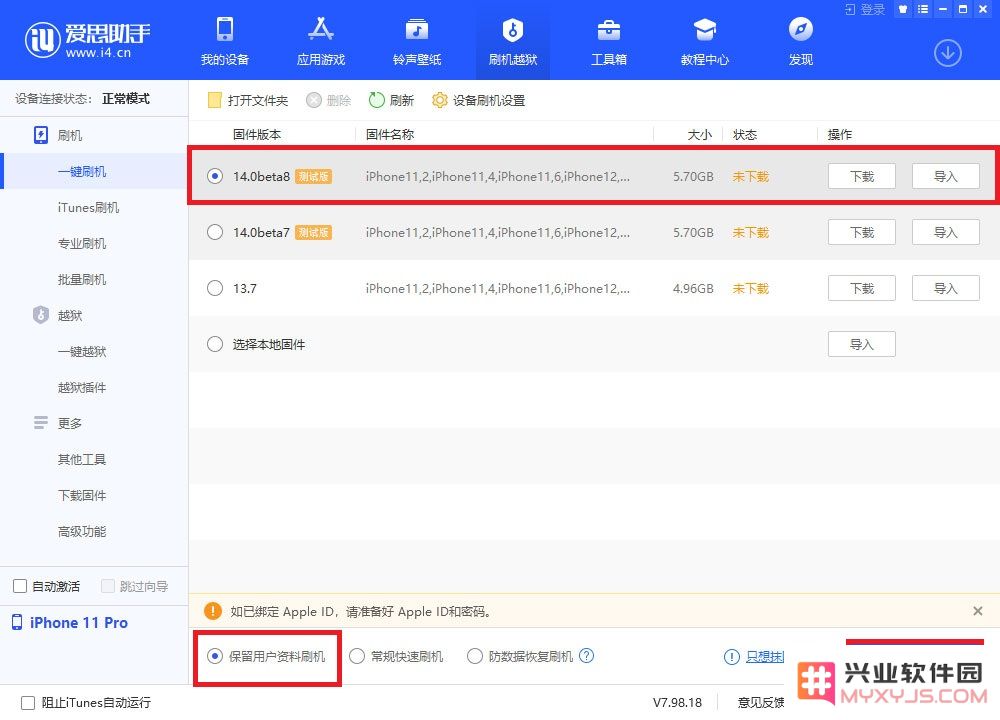The image size is (1000, 720).
Task: Select the 14.0beta8 firmware radio button
Action: coord(215,176)
